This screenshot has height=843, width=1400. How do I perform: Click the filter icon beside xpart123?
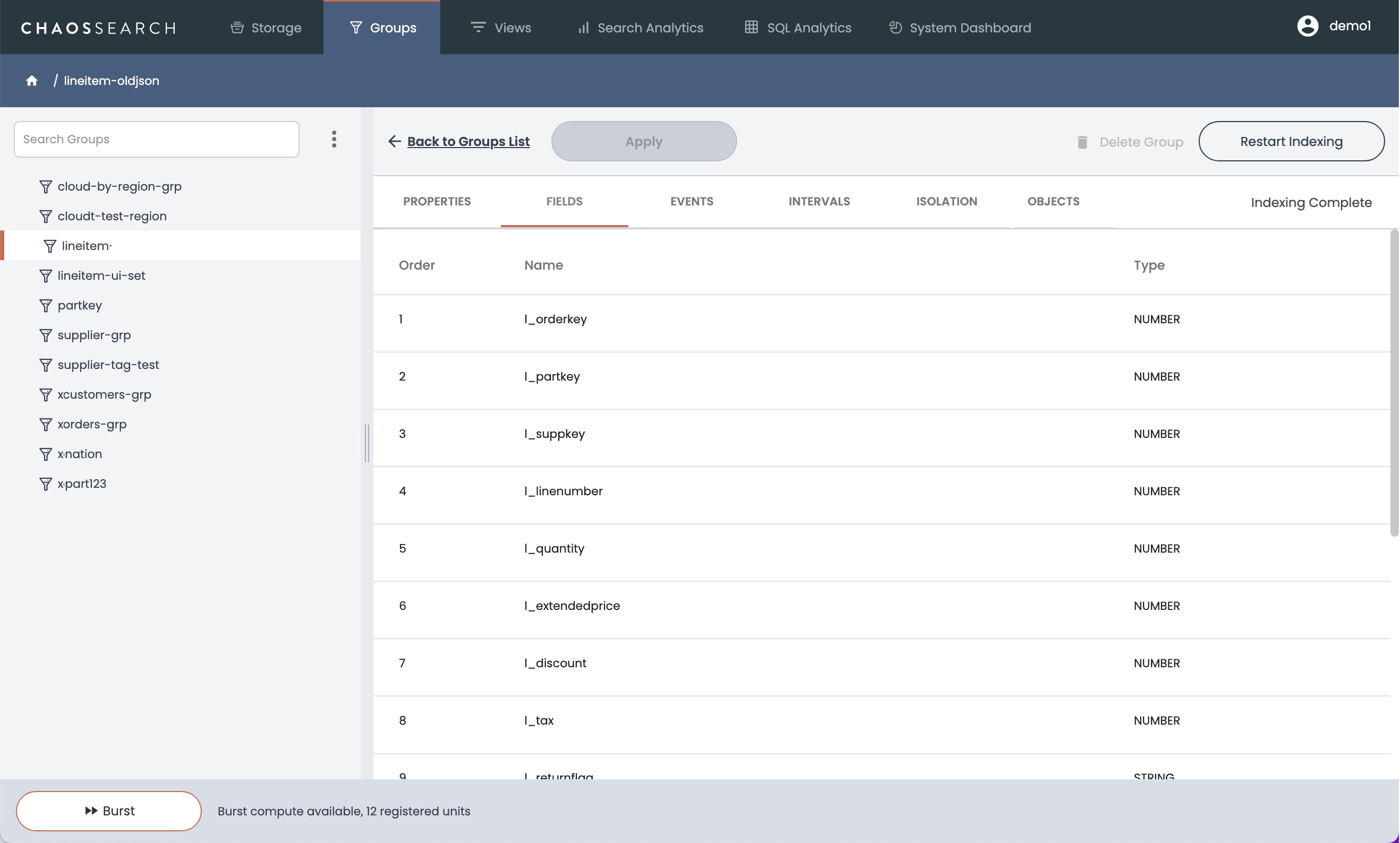(46, 484)
